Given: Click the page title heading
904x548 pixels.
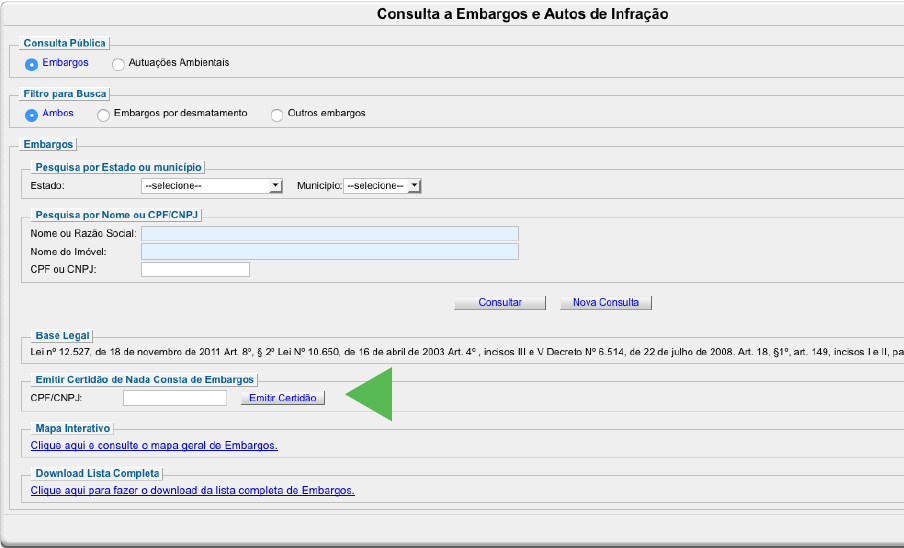Looking at the screenshot, I should 522,14.
